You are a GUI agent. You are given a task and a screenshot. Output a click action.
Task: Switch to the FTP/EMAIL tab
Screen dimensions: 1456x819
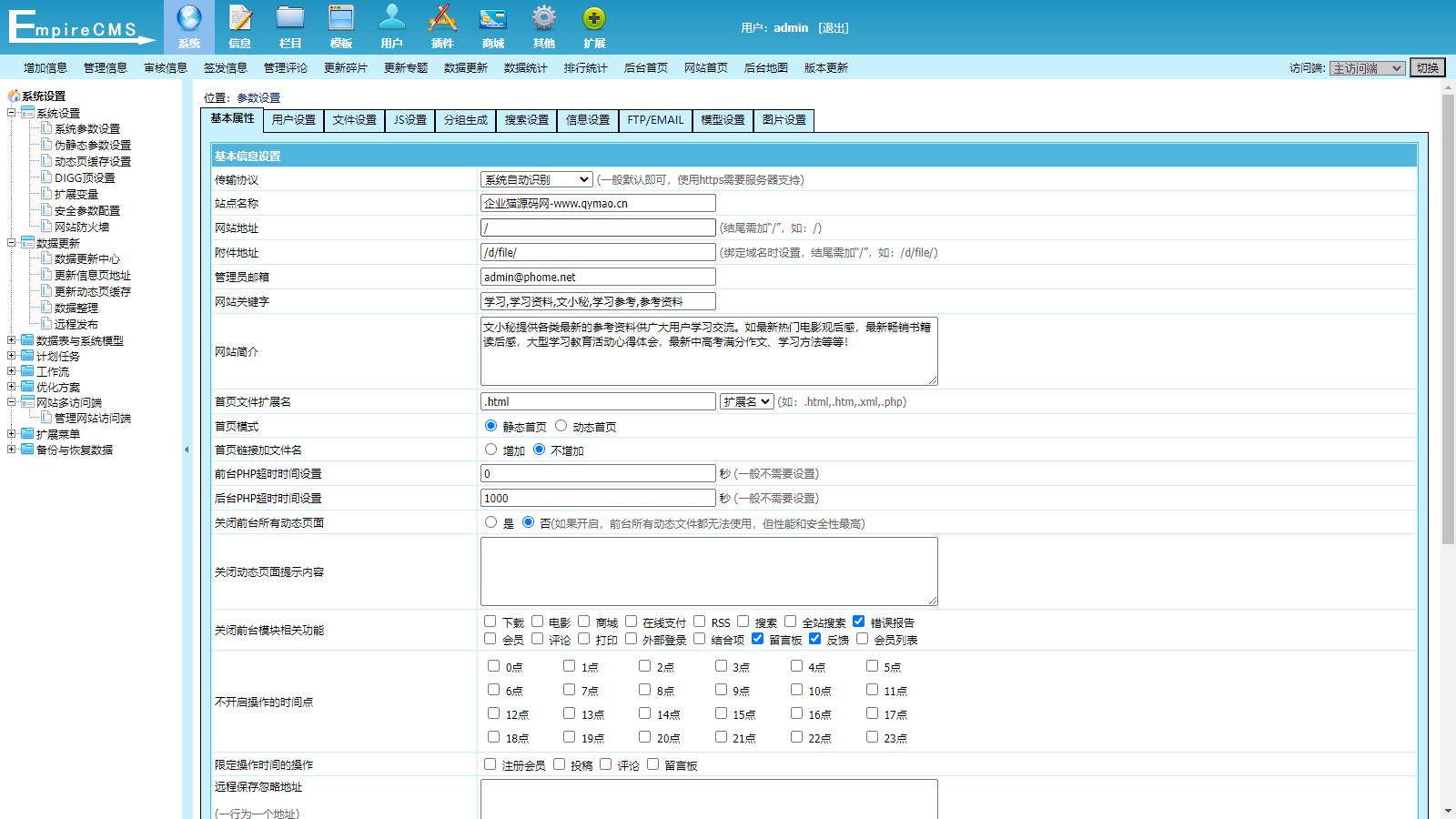pos(654,119)
